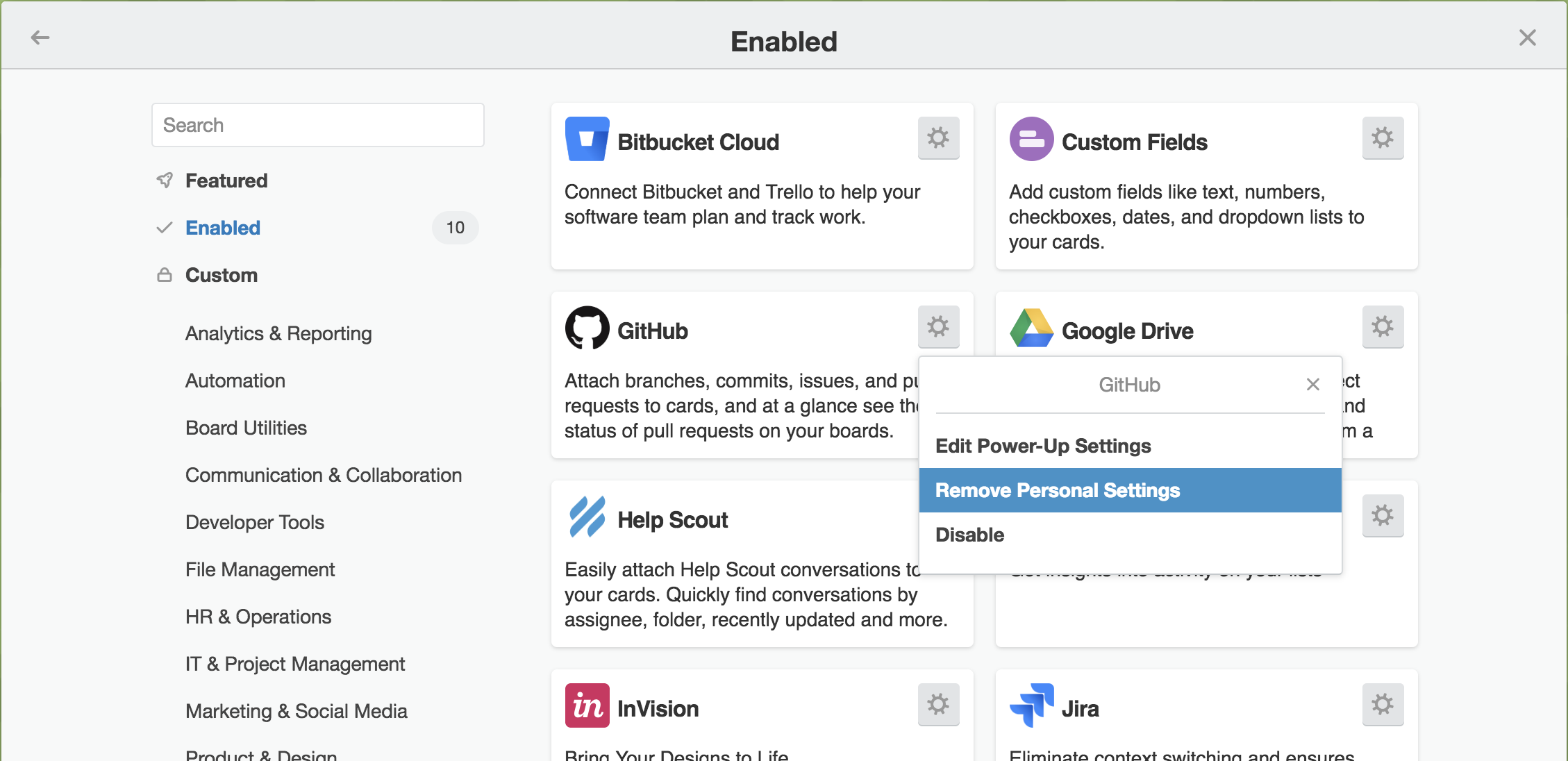Viewport: 1568px width, 761px height.
Task: Click the Help Scout logo icon
Action: 587,517
